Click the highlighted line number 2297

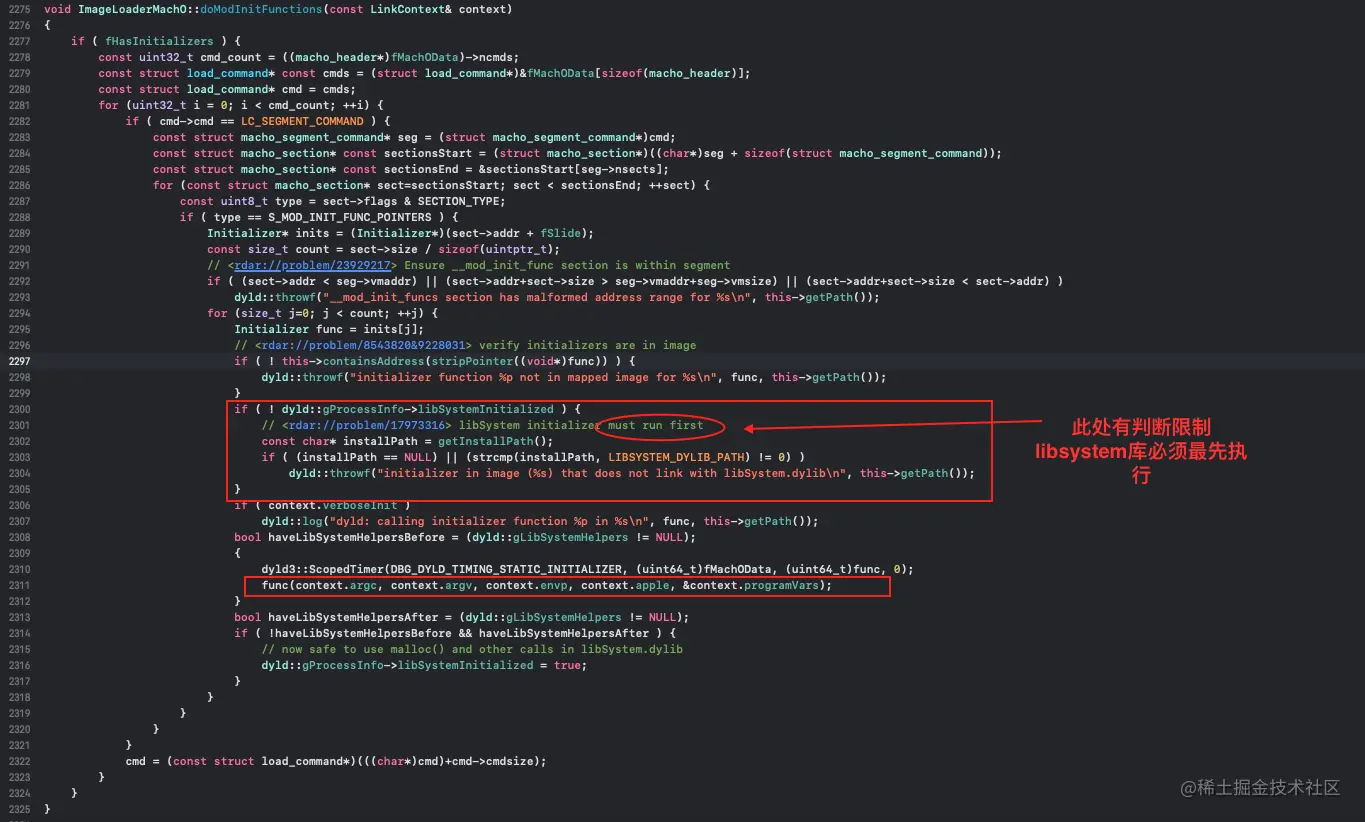(18, 361)
